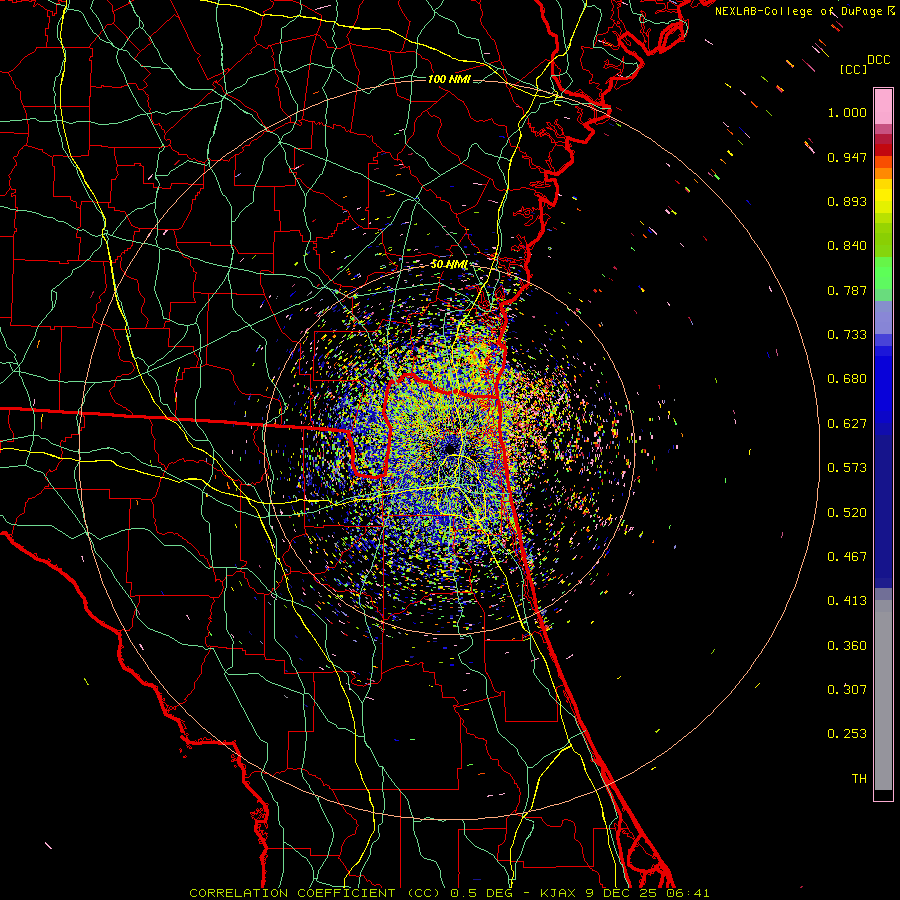Click the TH threshold label
The height and width of the screenshot is (900, 900).
coord(859,779)
